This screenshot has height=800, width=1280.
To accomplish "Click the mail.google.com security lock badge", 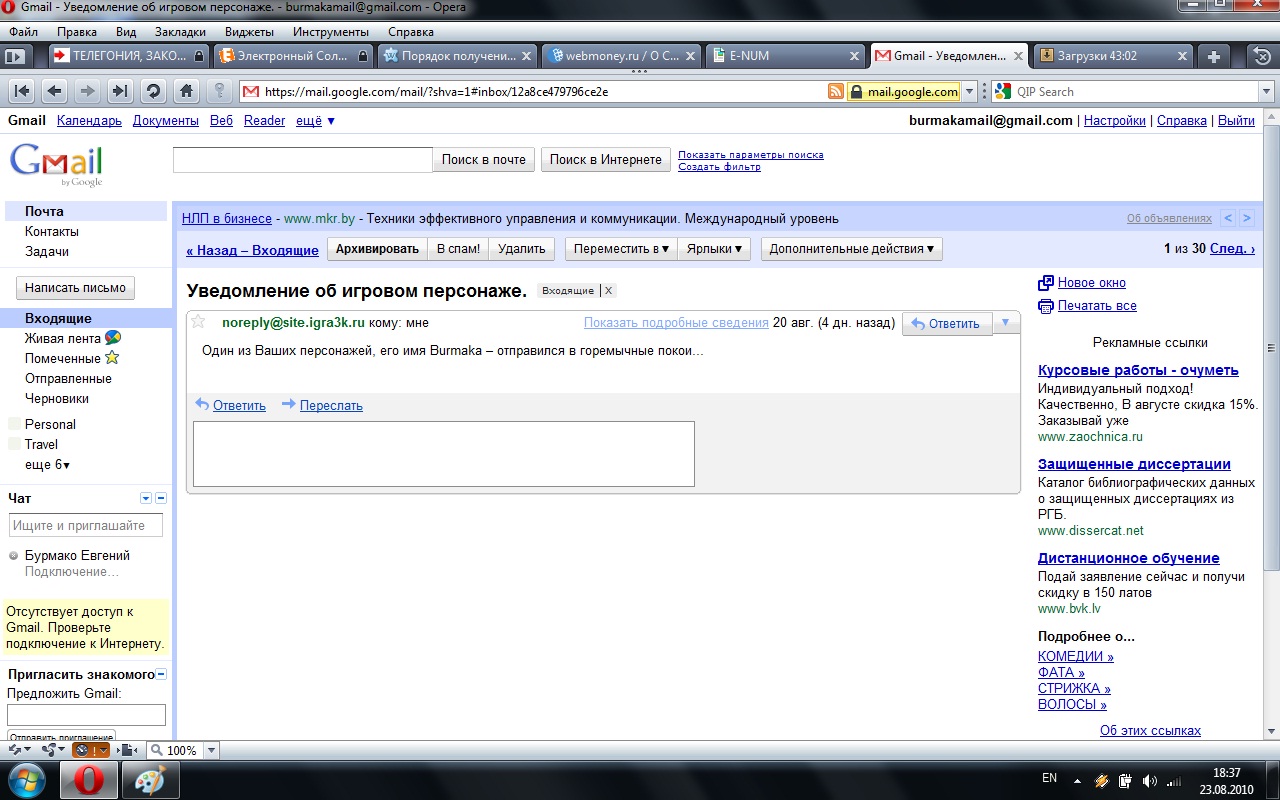I will coord(903,92).
